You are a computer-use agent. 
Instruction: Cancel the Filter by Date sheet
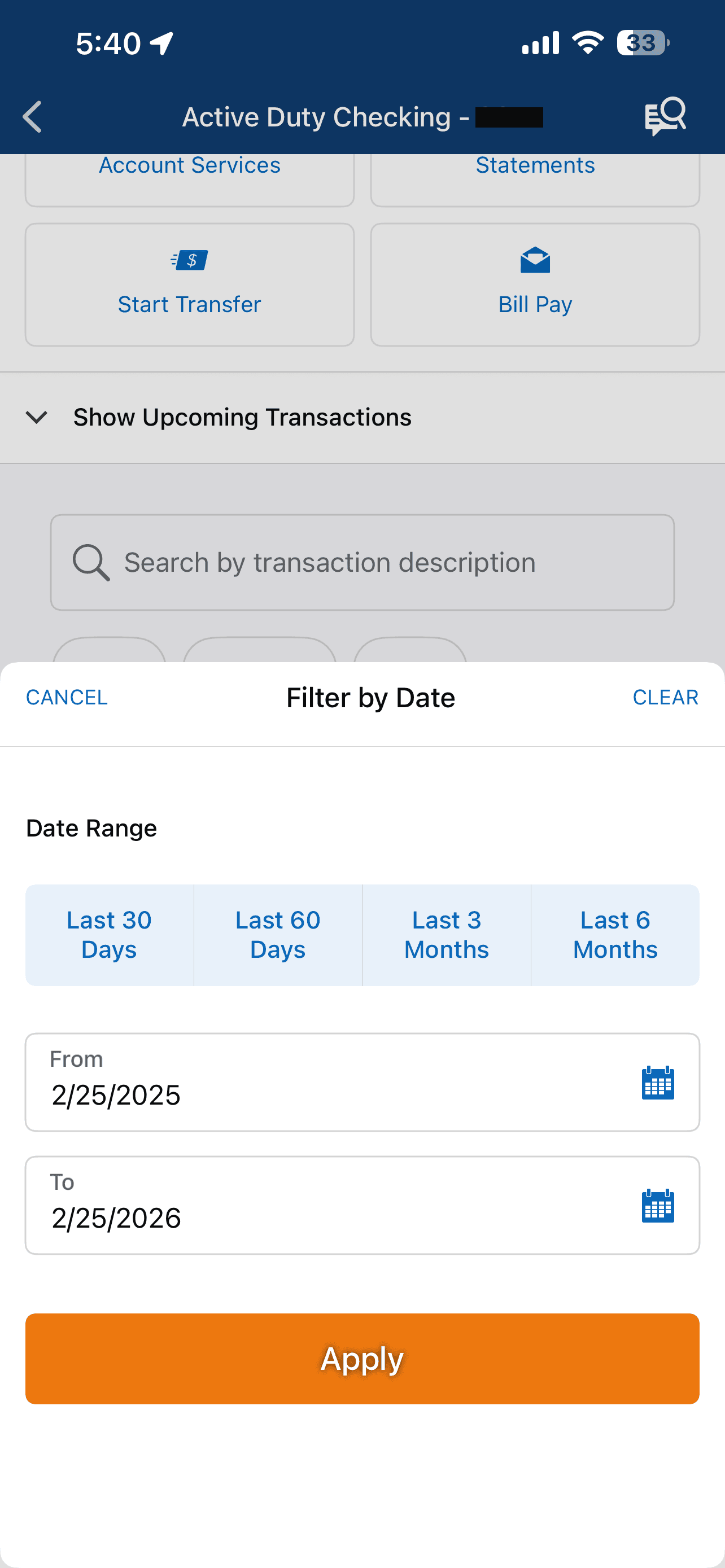[67, 698]
